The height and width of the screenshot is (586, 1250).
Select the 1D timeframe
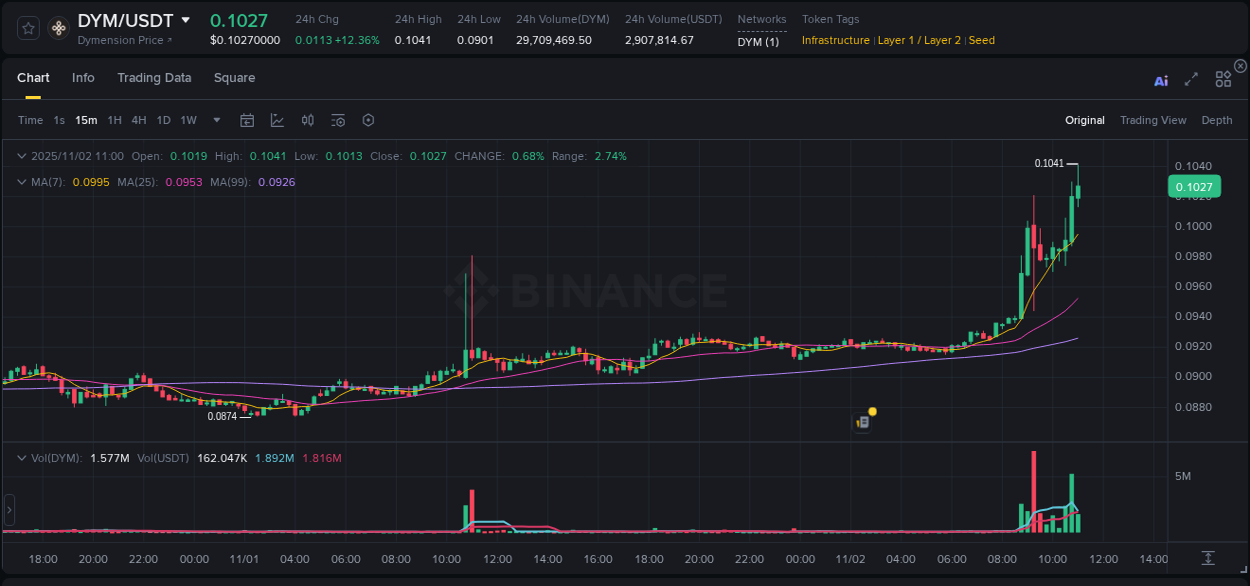click(x=163, y=120)
